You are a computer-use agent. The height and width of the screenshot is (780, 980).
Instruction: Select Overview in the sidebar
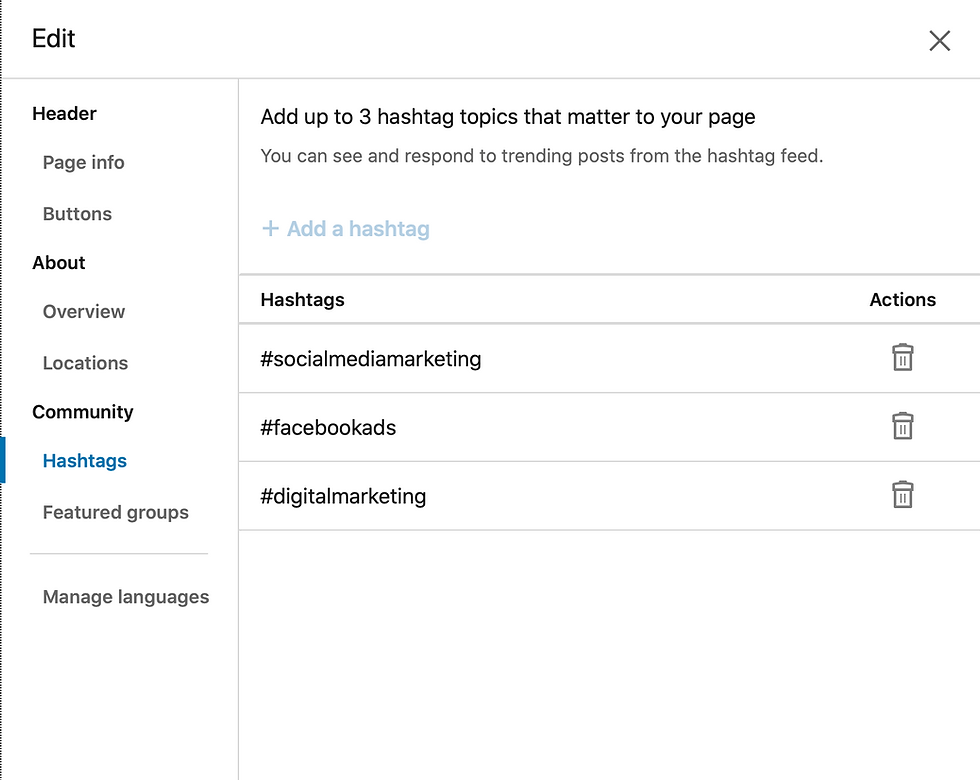pyautogui.click(x=84, y=311)
